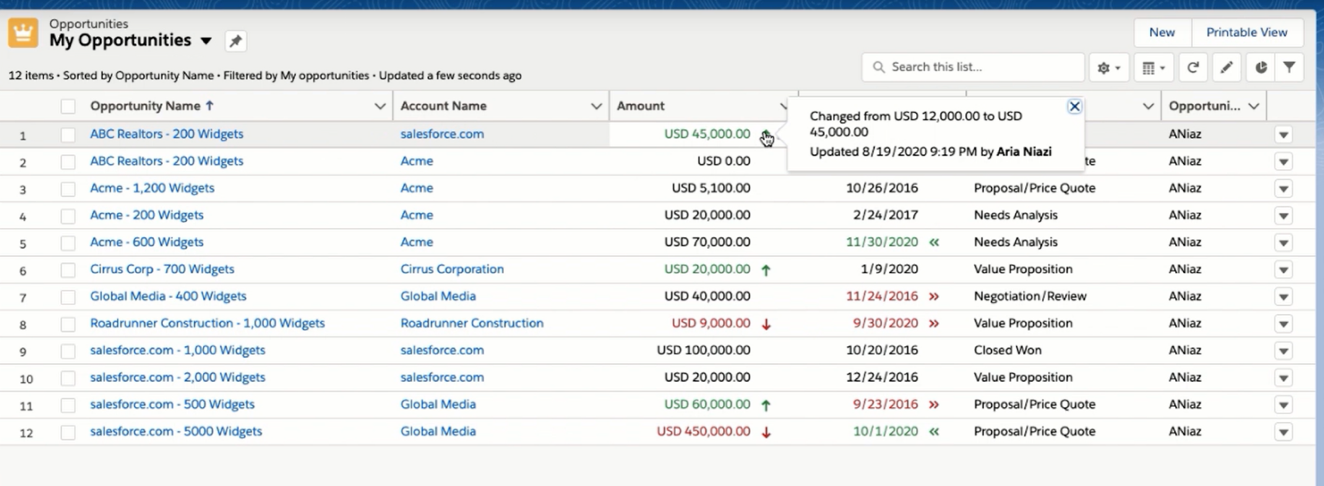Click the green up arrow beside USD 60,000.00

(x=766, y=405)
